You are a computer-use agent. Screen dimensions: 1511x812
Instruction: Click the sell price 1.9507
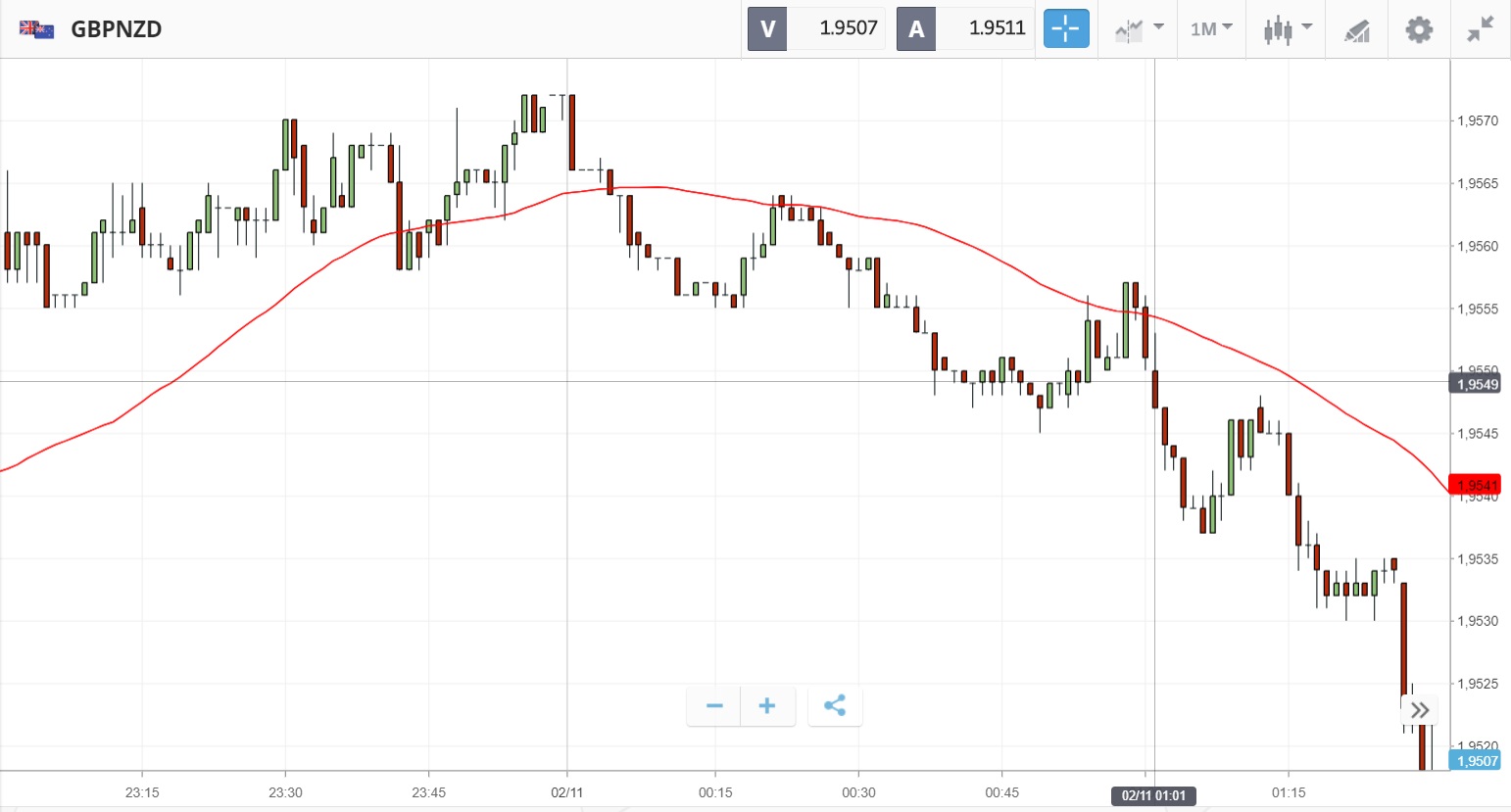(848, 28)
